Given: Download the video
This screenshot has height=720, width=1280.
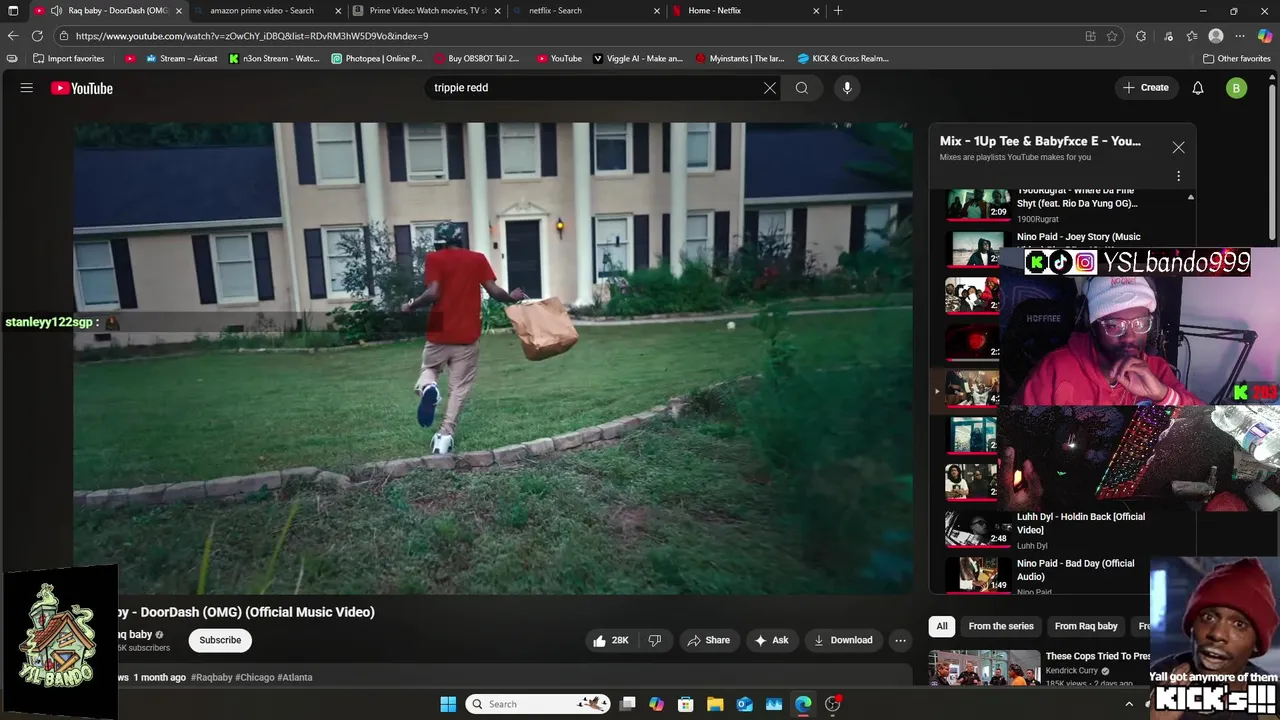Looking at the screenshot, I should click(843, 640).
